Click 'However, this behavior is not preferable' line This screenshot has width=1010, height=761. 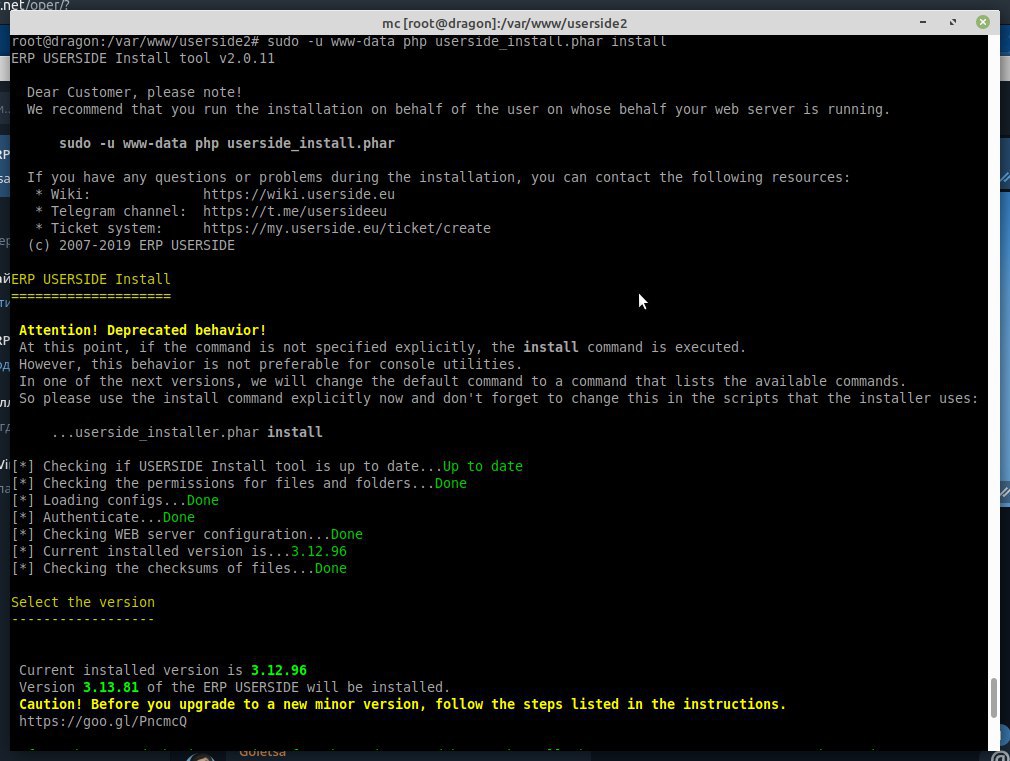(271, 364)
